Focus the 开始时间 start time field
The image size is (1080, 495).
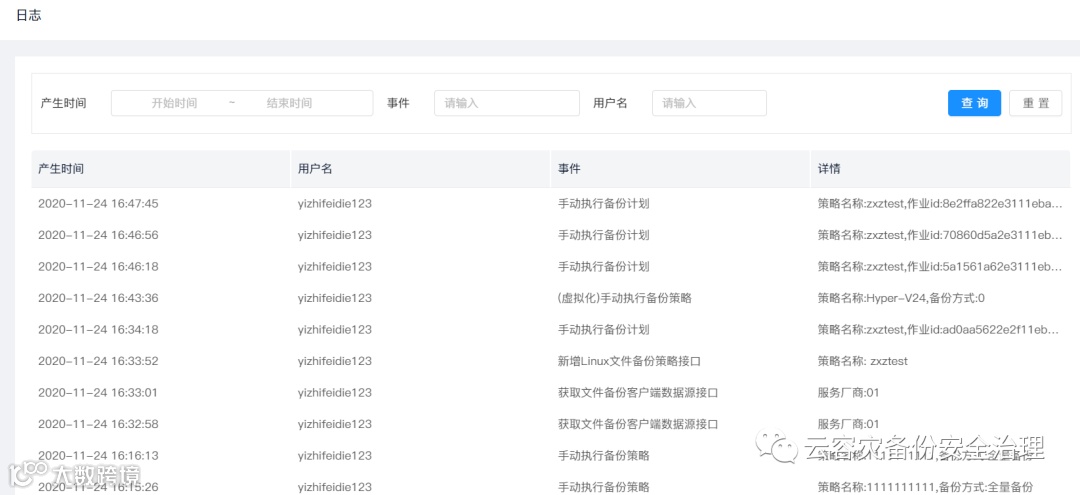pyautogui.click(x=174, y=103)
